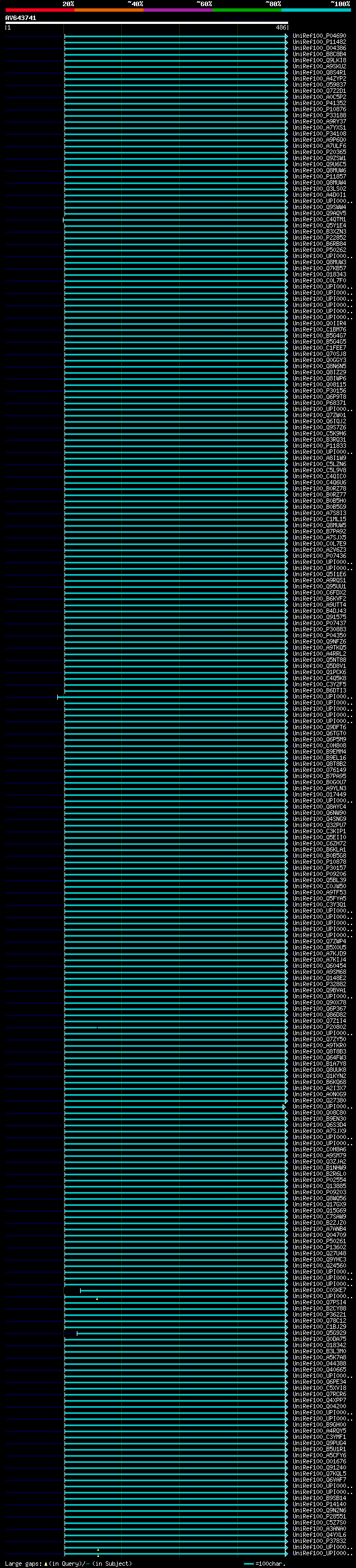Viewport: 356px width, 1568px height.
Task: Select the UniRef100_P22852 label
Action: pos(319,238)
